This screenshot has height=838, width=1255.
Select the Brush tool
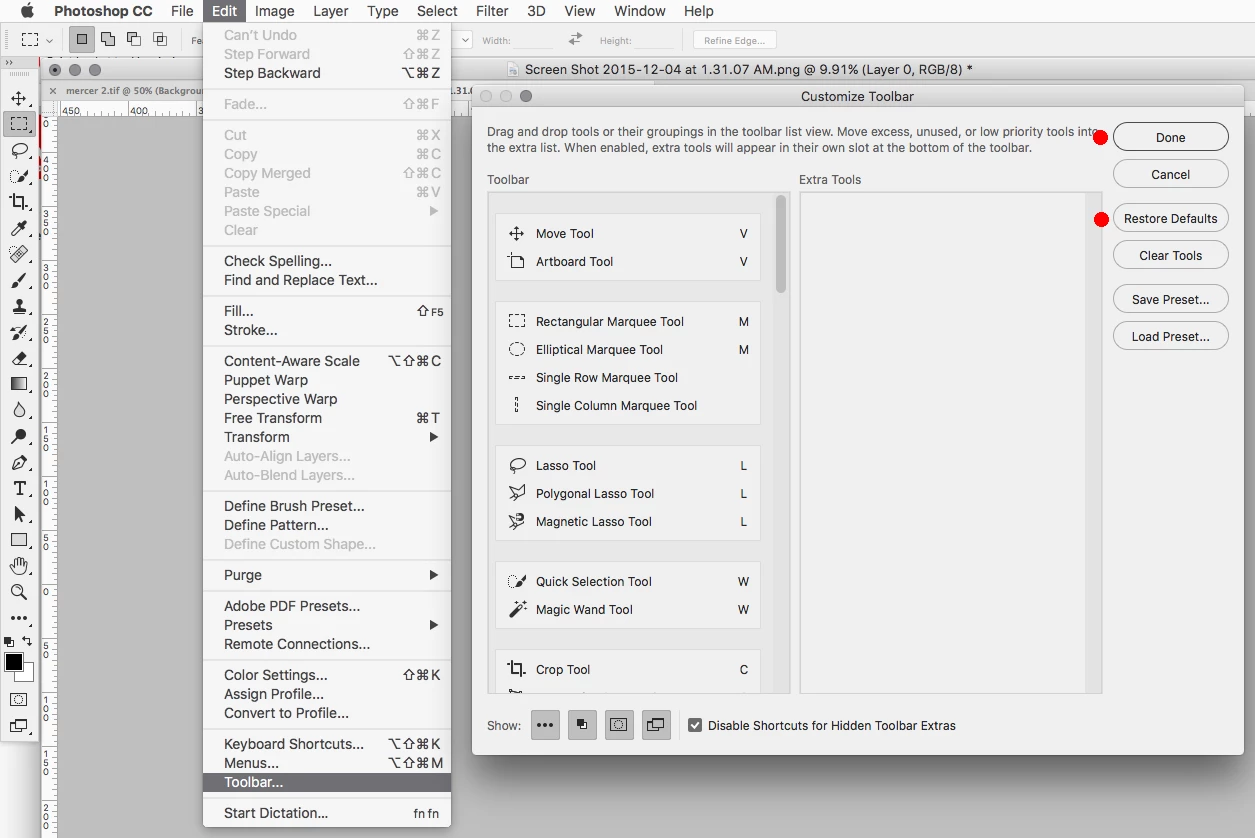(x=19, y=280)
